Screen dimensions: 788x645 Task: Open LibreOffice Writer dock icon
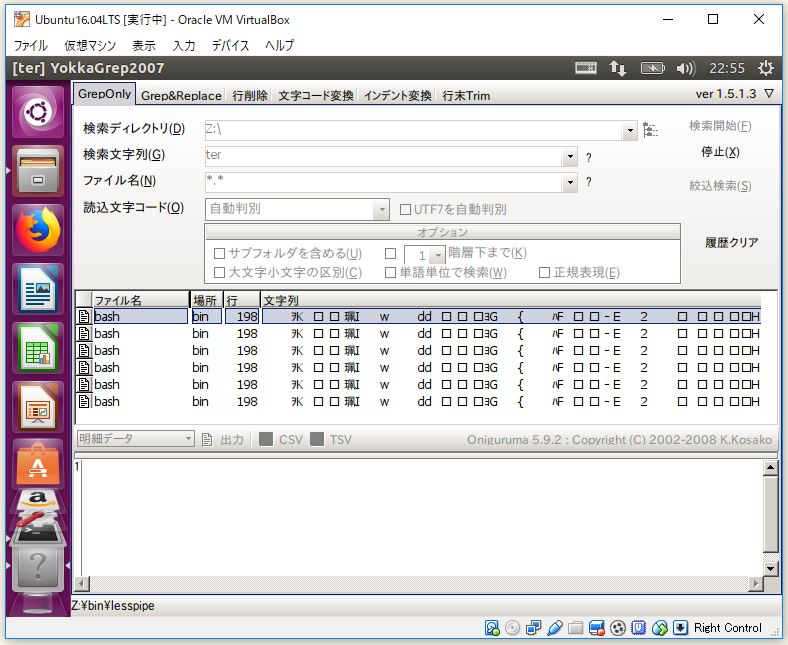(x=38, y=289)
